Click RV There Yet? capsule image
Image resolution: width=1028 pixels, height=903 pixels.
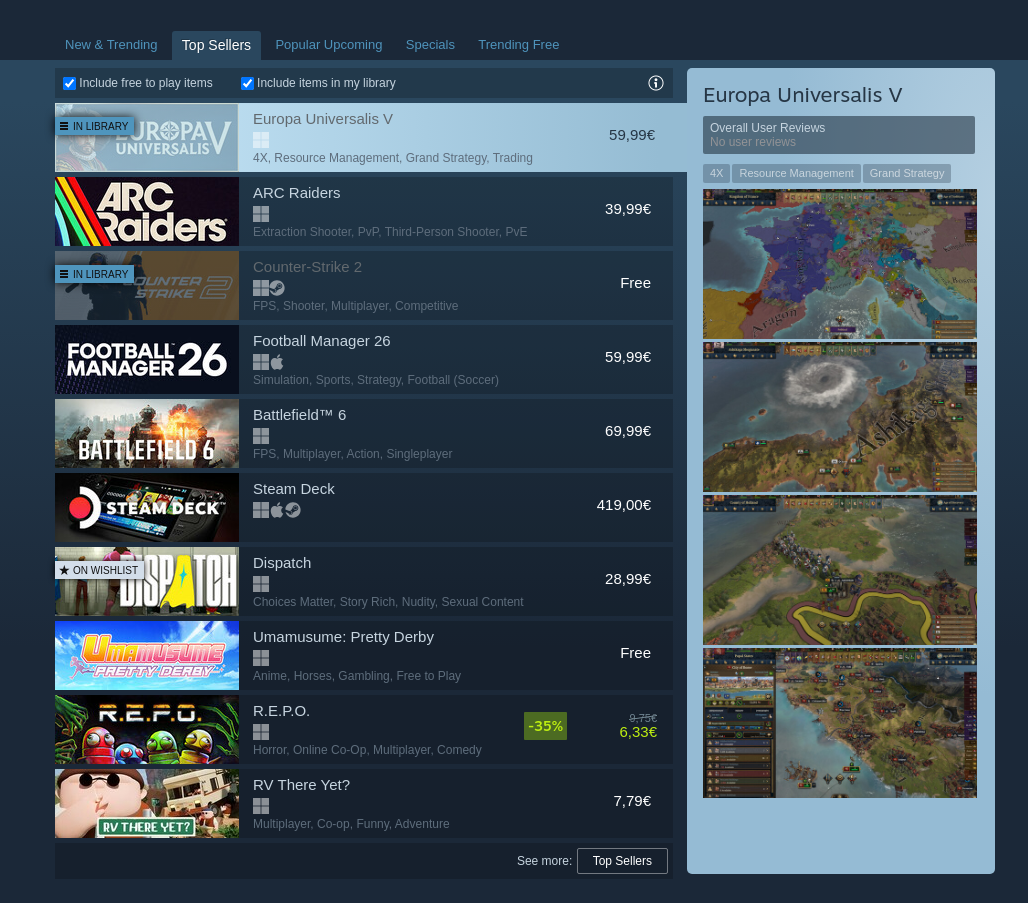147,804
